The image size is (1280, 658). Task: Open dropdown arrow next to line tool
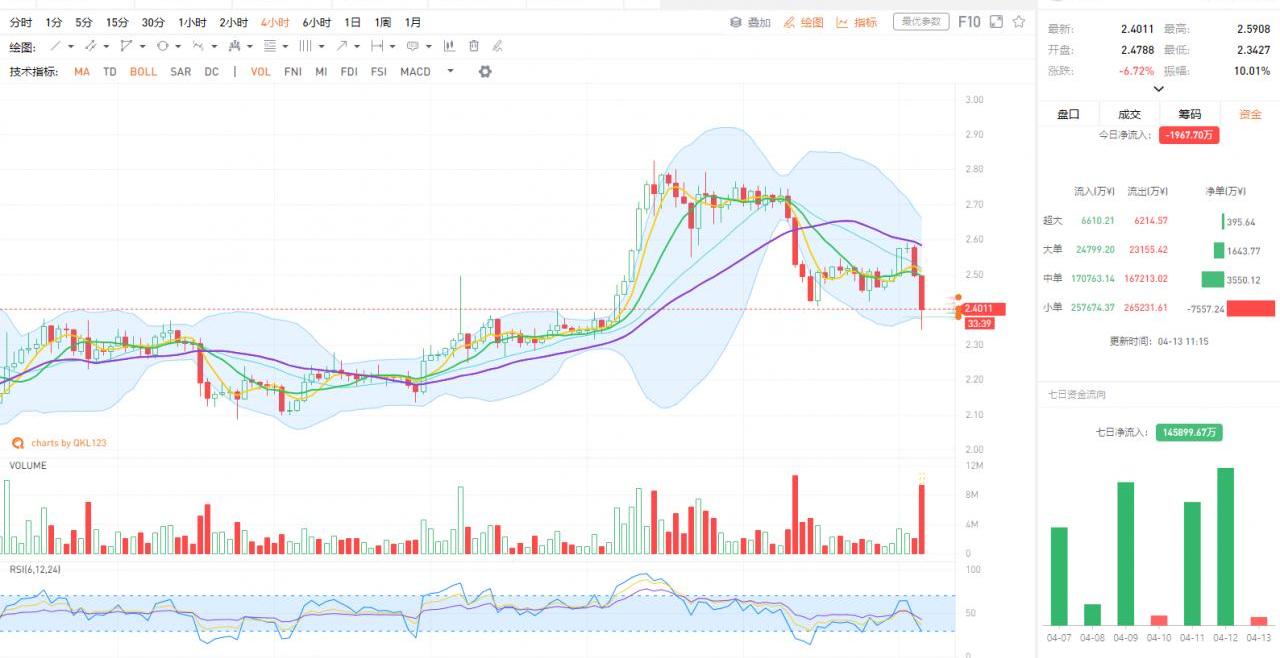pos(71,46)
